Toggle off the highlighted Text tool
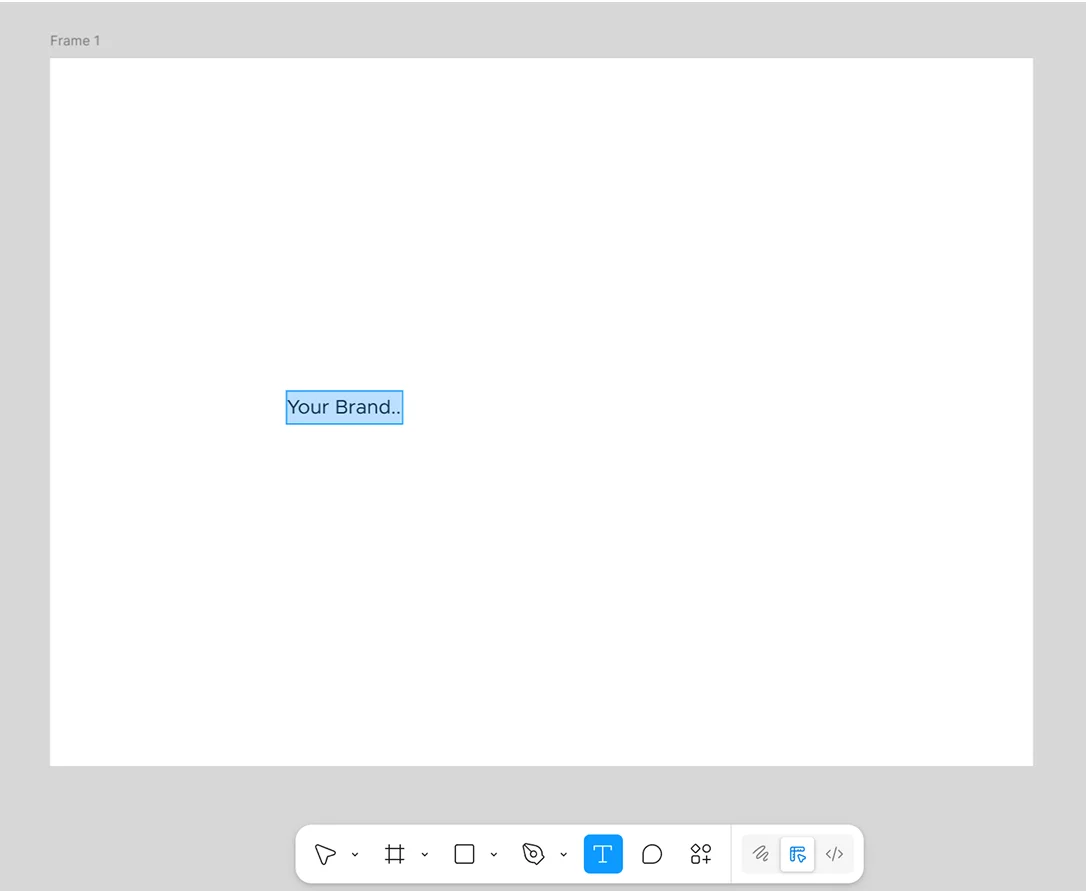 [603, 854]
